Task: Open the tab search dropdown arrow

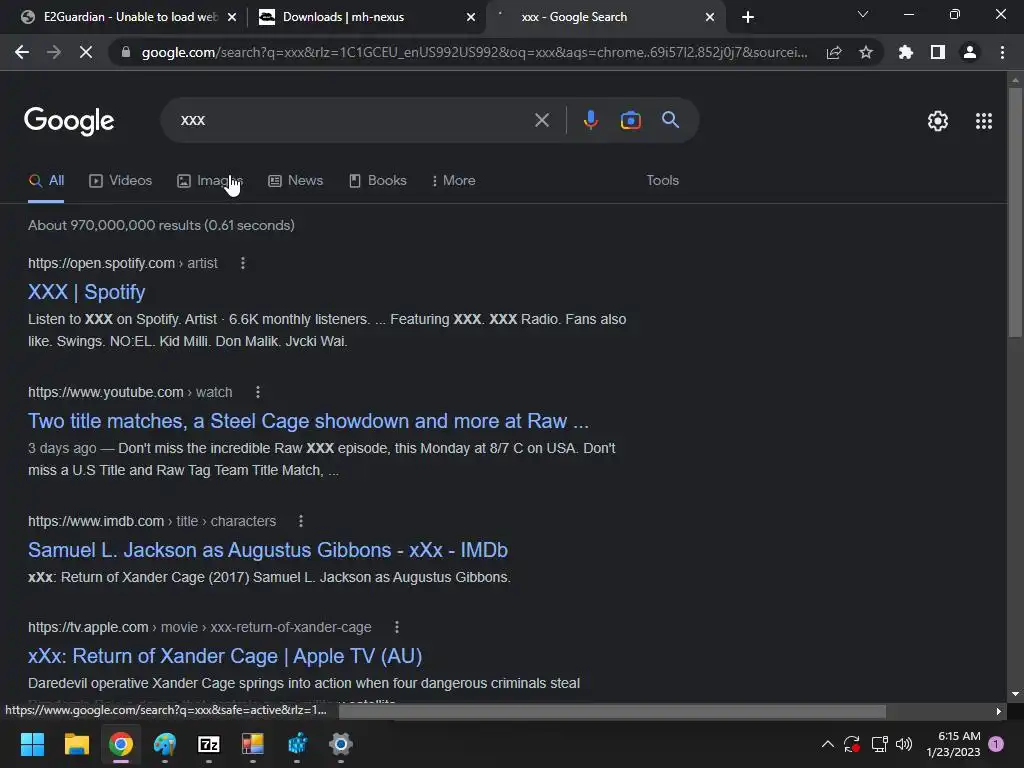Action: (863, 14)
